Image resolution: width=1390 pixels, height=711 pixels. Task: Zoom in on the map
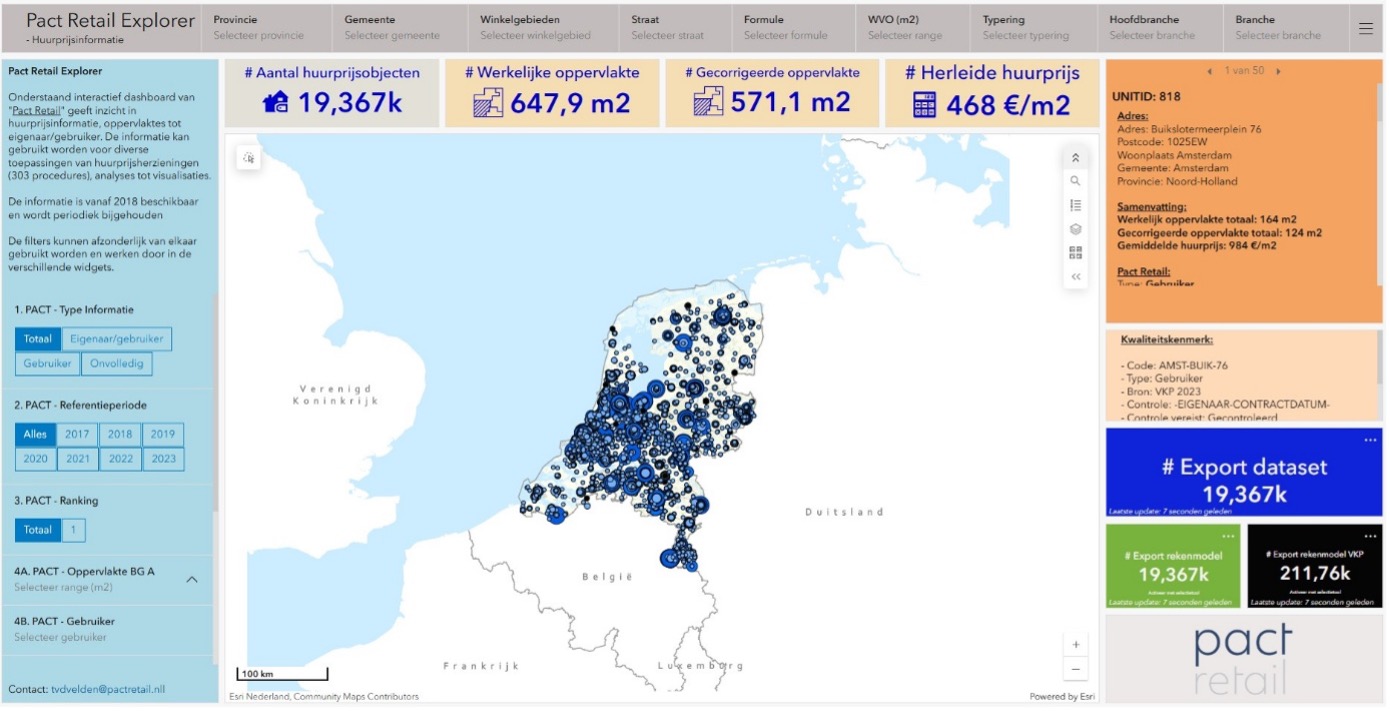[x=1075, y=645]
